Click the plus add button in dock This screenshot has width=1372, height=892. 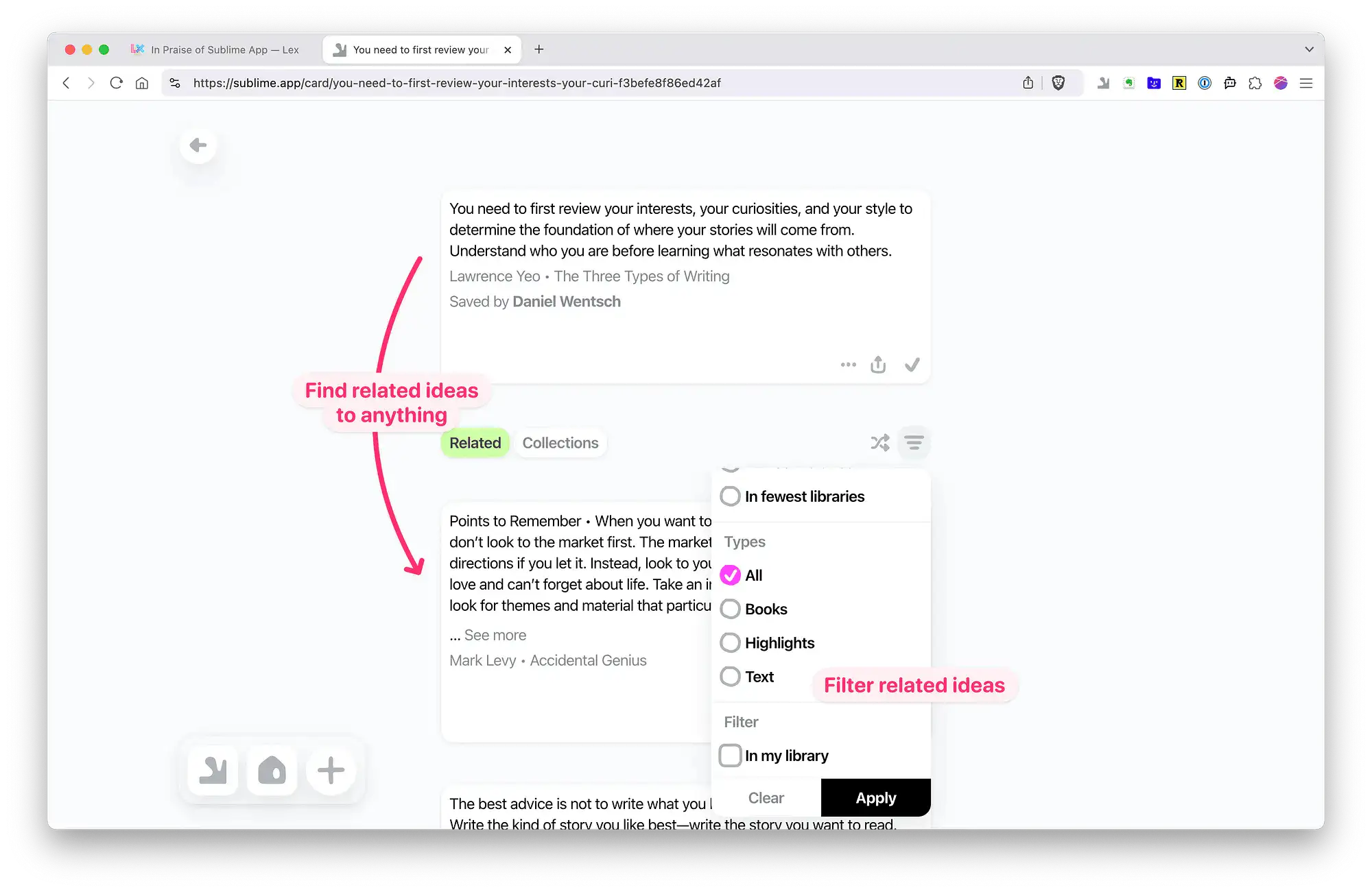[331, 770]
